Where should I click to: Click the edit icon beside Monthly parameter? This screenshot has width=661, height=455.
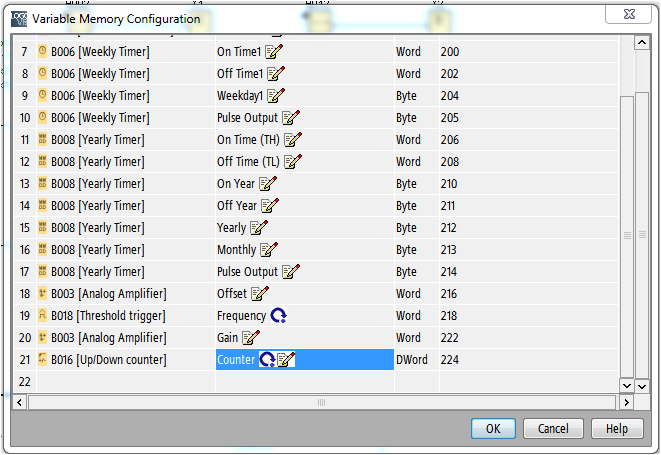(269, 249)
